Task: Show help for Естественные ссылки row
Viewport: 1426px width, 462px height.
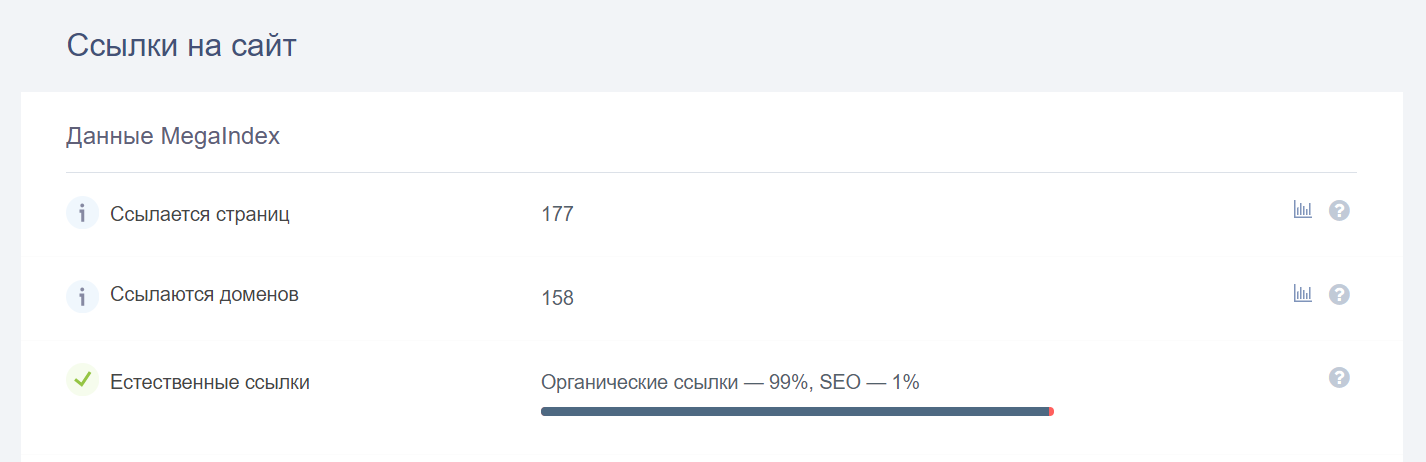Action: point(1339,377)
